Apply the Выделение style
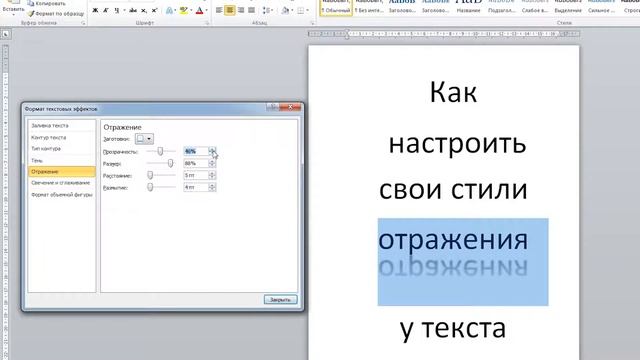Image resolution: width=640 pixels, height=360 pixels. point(568,7)
